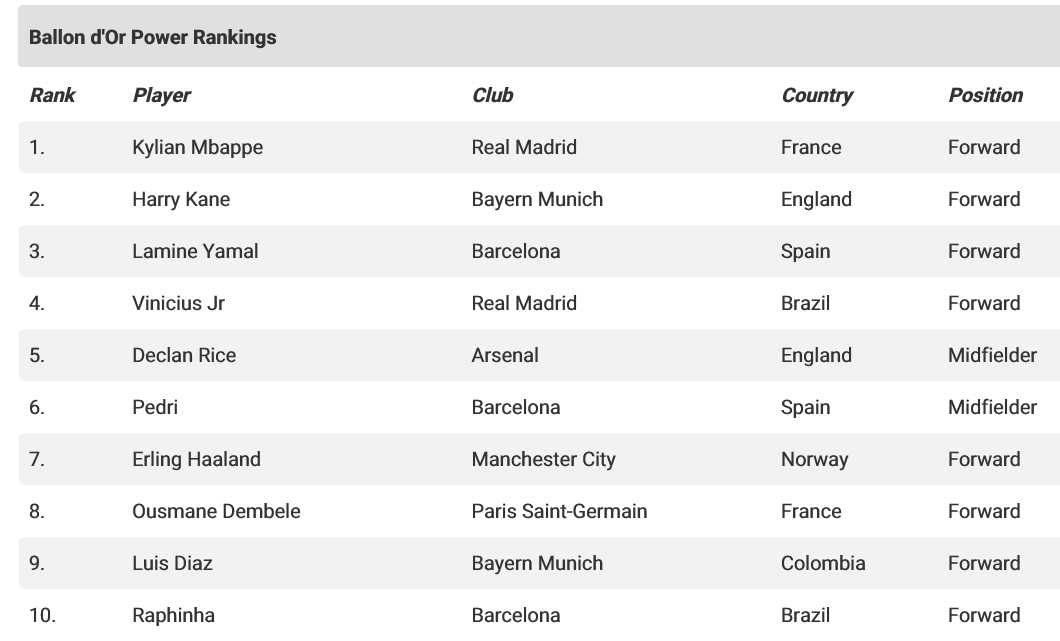Click the Ballon d'Or Power Rankings title
The image size is (1060, 641).
point(153,37)
